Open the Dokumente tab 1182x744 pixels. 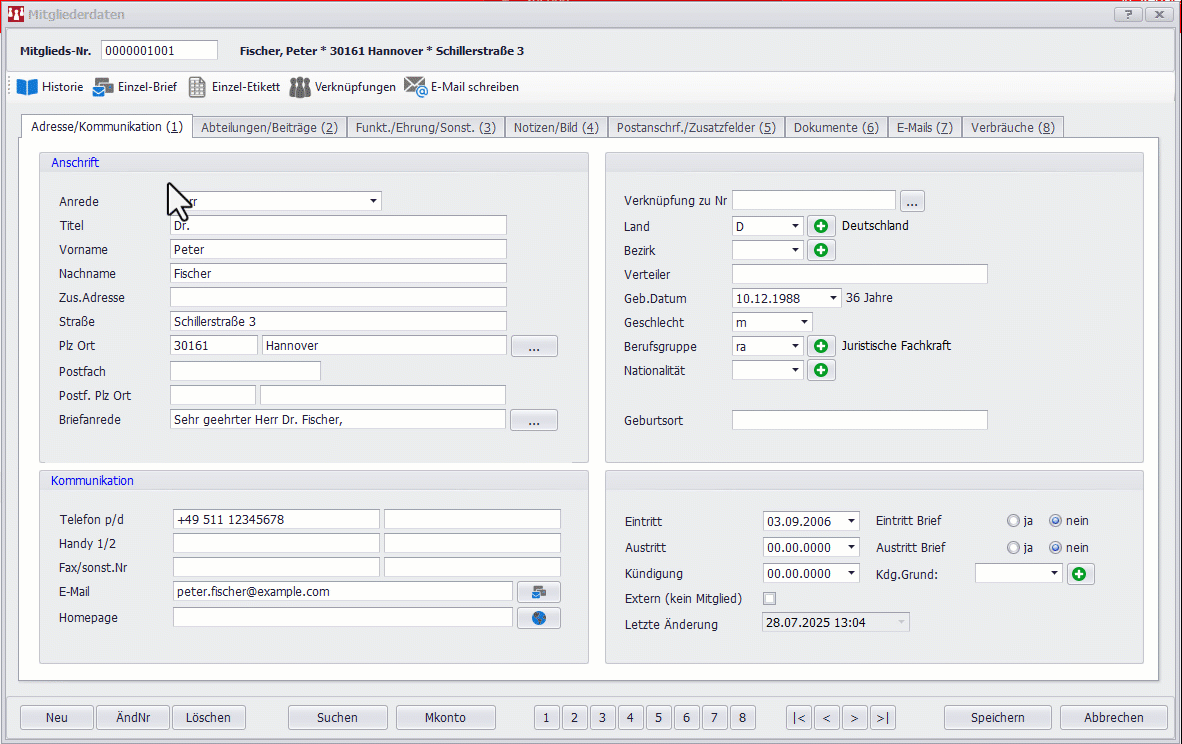pos(835,127)
